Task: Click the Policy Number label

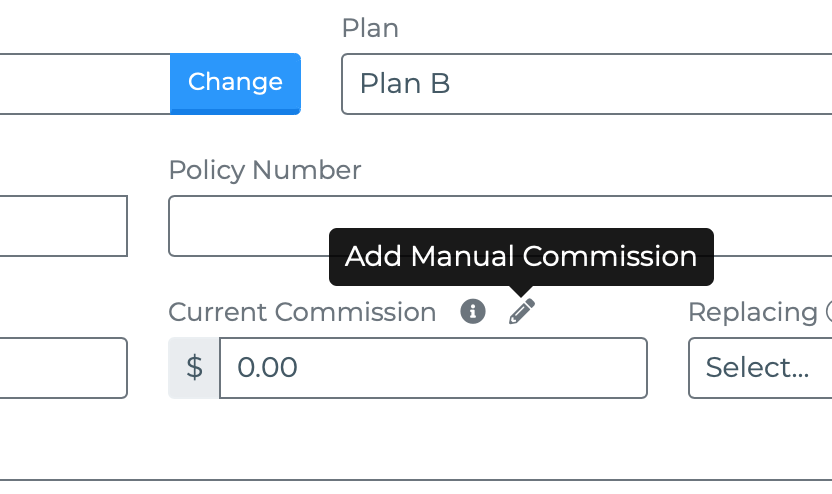Action: [x=265, y=170]
